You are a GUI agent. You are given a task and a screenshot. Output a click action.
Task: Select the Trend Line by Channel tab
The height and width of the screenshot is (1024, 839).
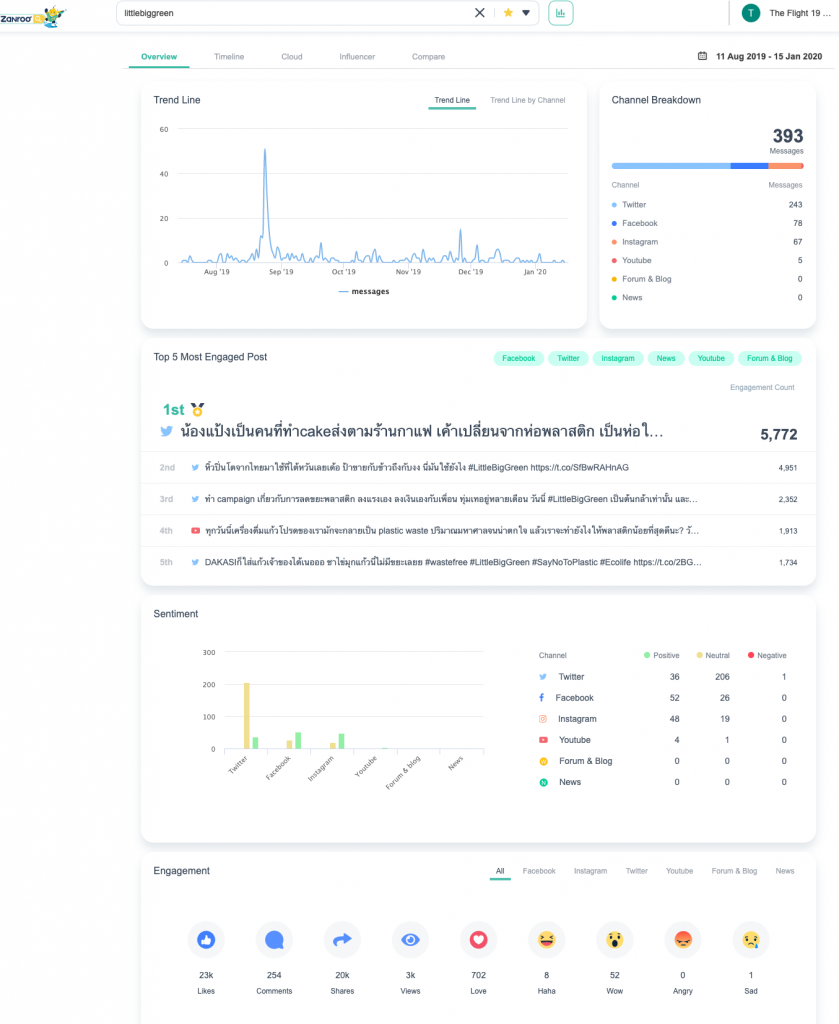(x=527, y=100)
